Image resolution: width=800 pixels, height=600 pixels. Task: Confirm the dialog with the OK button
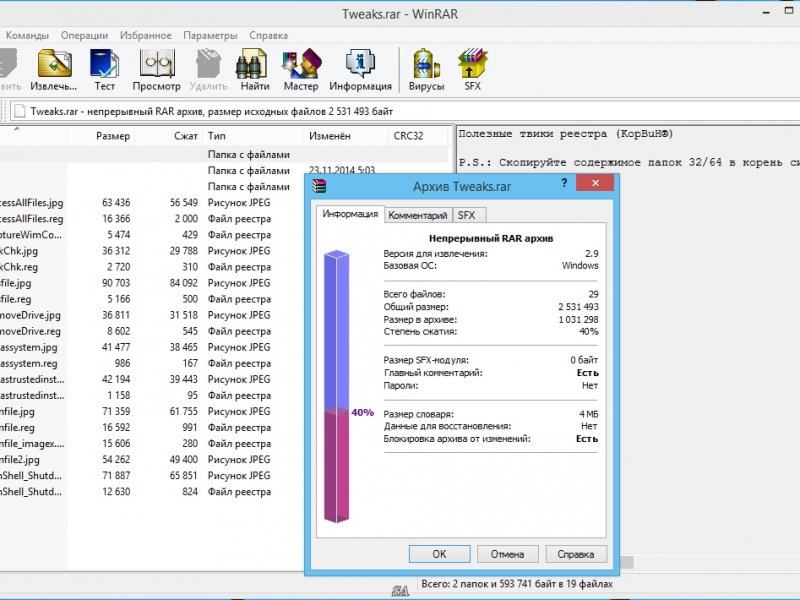439,554
